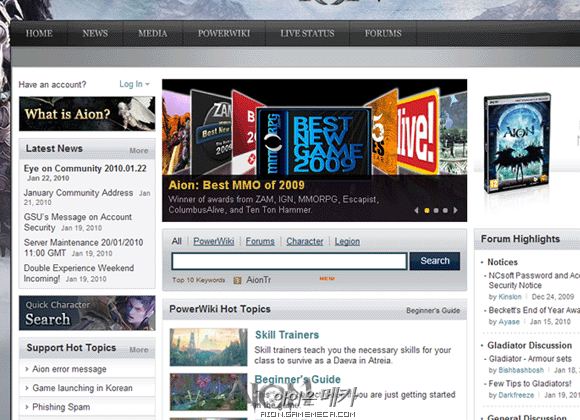580x420 pixels.
Task: Open the Quick Character Search banner
Action: click(87, 313)
